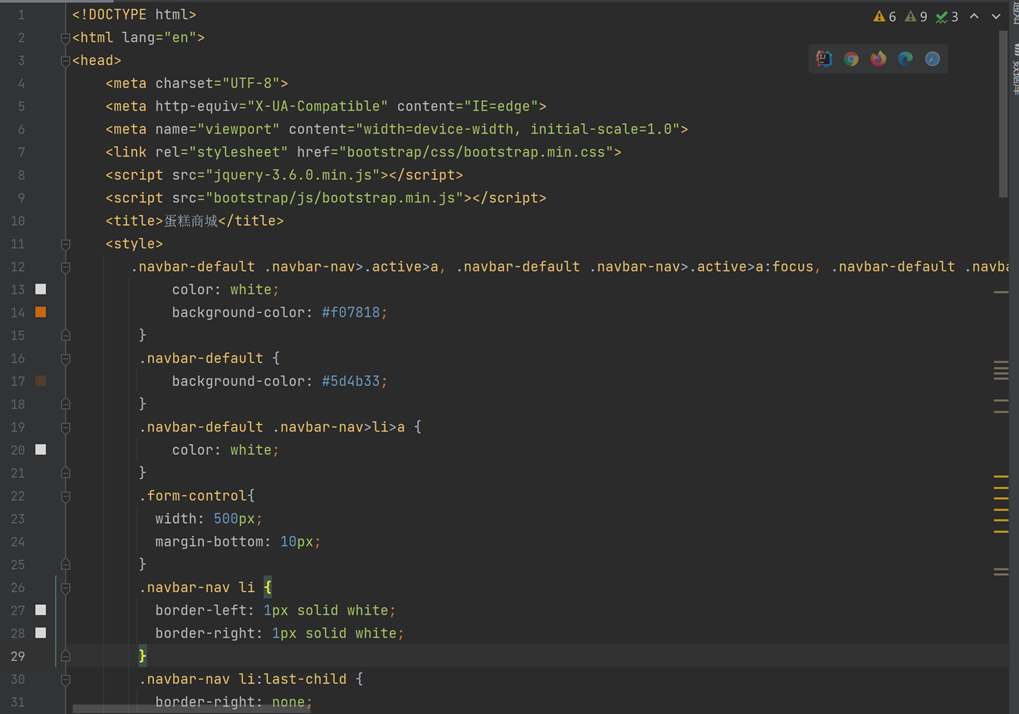The width and height of the screenshot is (1019, 714).
Task: Open page in Firefox browser
Action: click(879, 59)
